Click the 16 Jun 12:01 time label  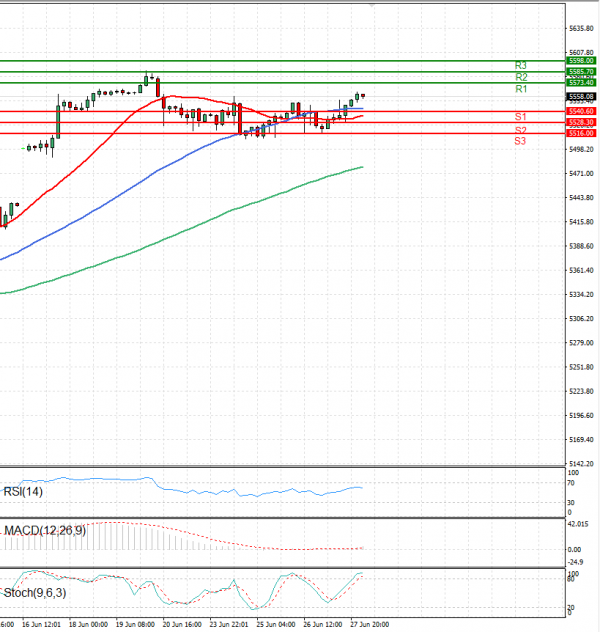[x=41, y=625]
